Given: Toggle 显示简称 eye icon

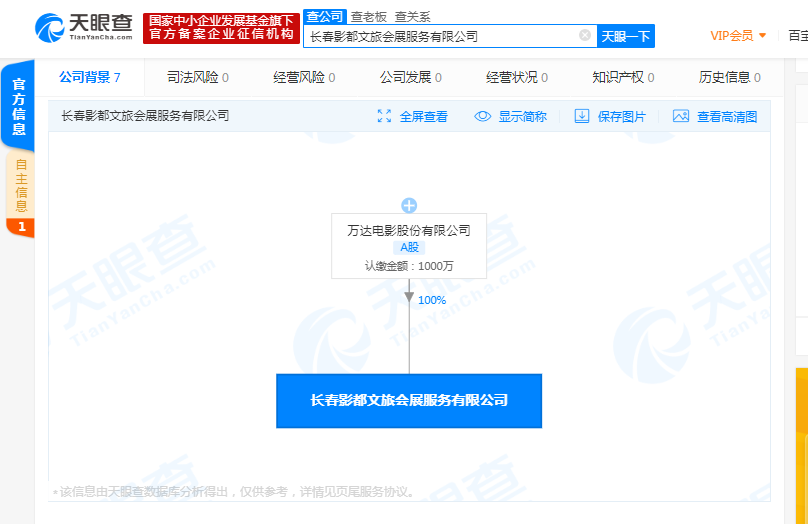Looking at the screenshot, I should point(482,116).
